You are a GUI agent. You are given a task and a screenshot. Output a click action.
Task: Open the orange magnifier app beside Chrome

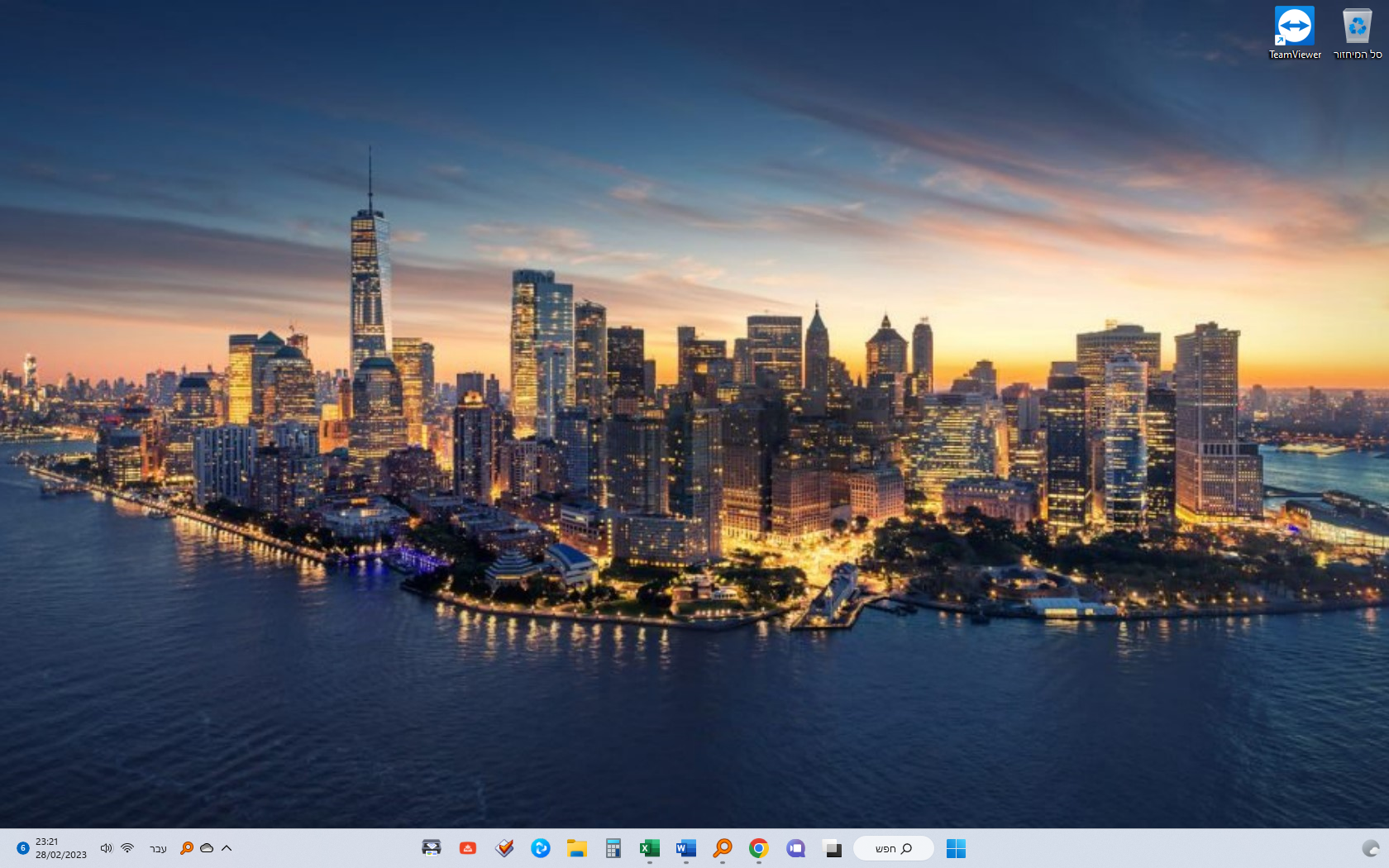pyautogui.click(x=723, y=848)
